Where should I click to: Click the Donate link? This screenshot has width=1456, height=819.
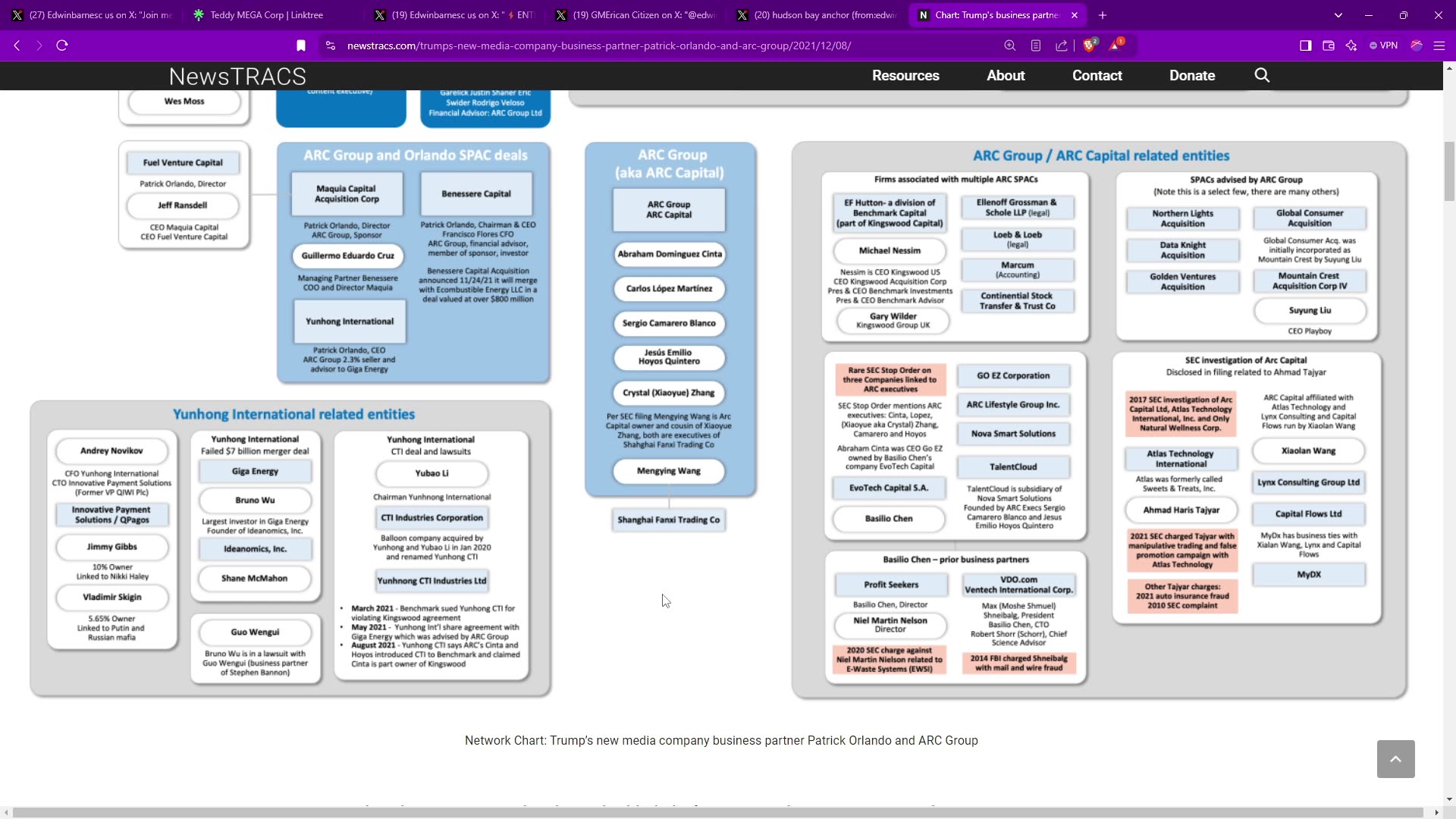pos(1192,75)
